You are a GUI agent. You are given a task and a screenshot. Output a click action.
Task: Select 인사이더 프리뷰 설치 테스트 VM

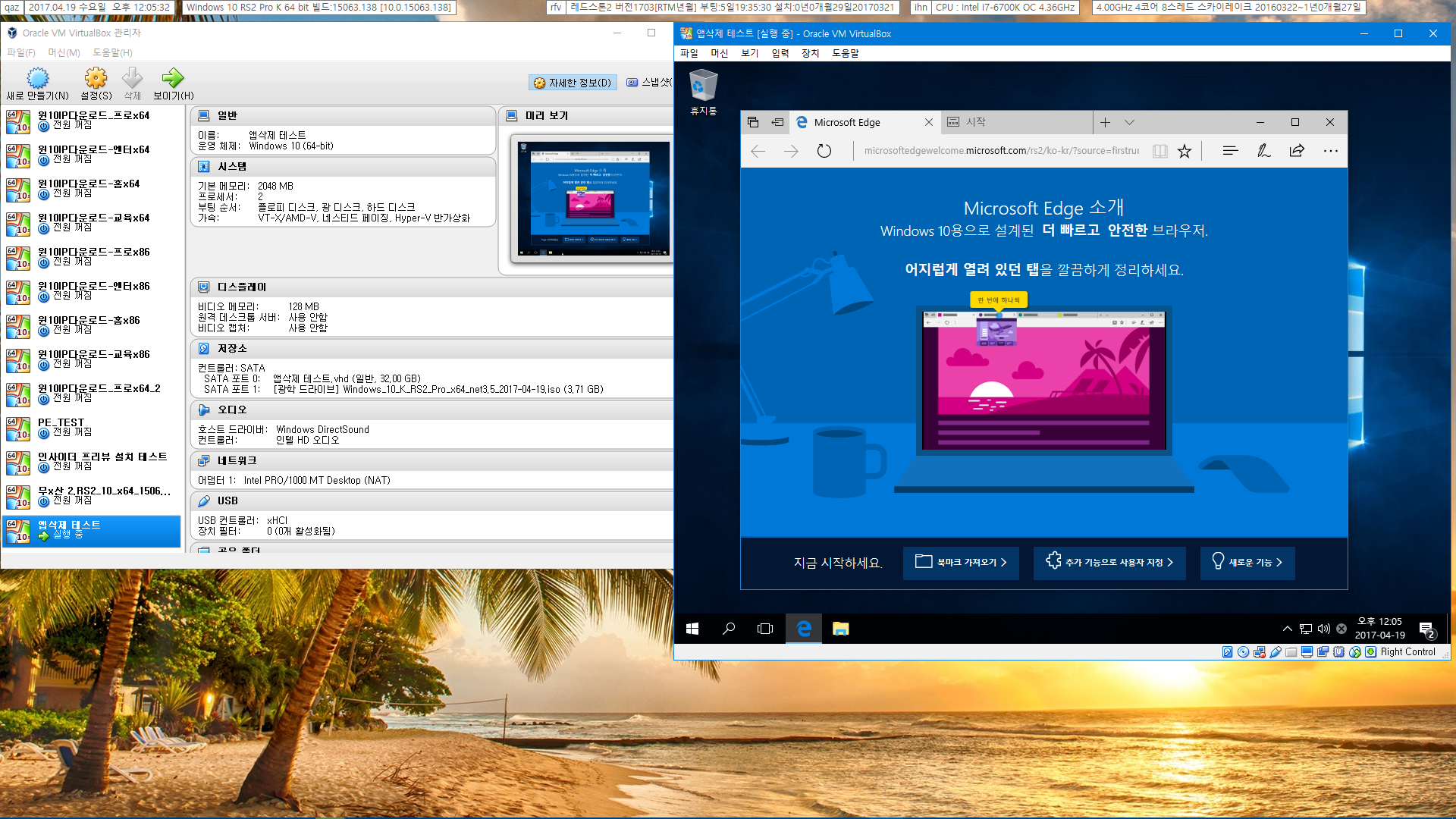[92, 462]
